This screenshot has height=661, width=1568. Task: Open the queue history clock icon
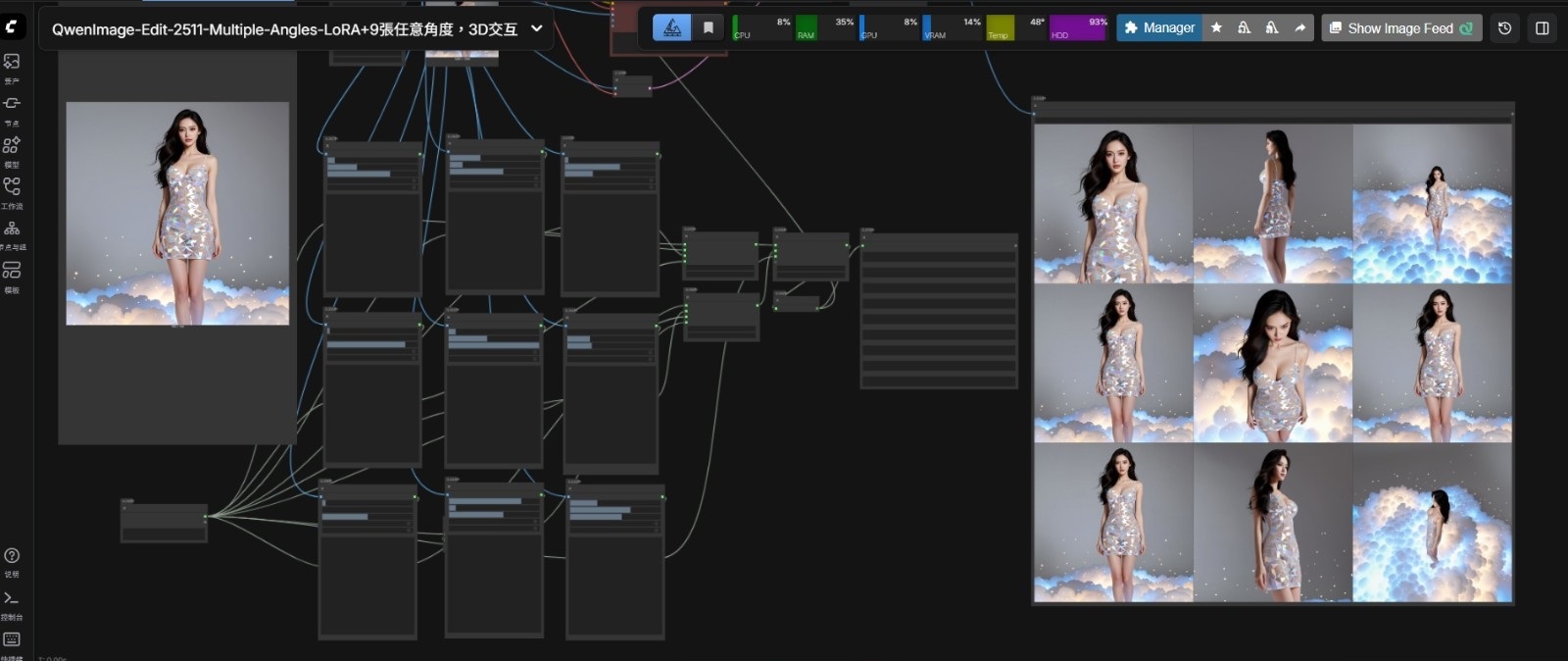[1504, 28]
